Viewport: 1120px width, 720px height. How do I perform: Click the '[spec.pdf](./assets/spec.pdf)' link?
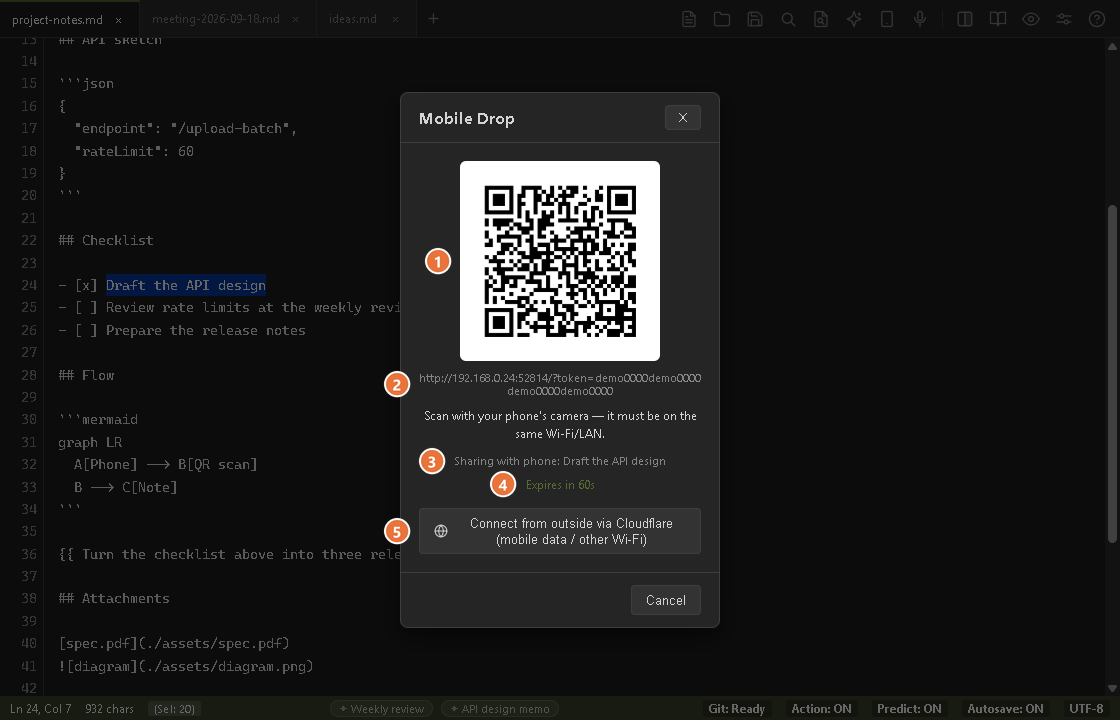(x=174, y=643)
